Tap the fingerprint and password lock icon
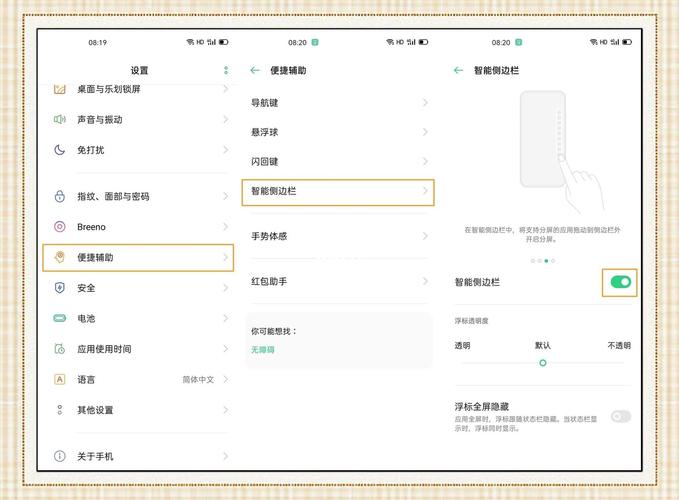Viewport: 679px width, 500px height. click(x=59, y=196)
